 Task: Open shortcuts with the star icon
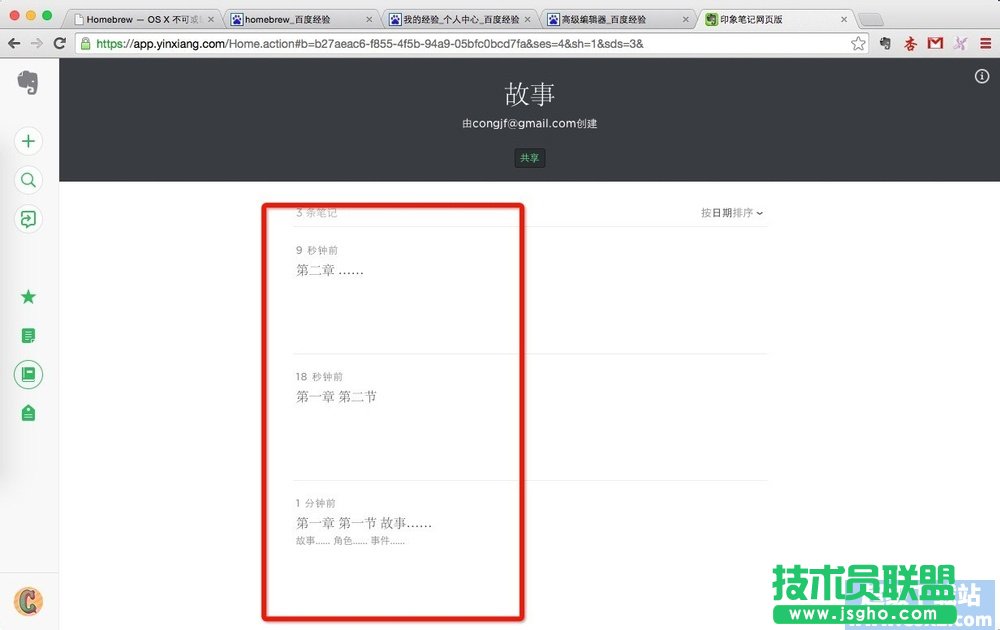28,297
